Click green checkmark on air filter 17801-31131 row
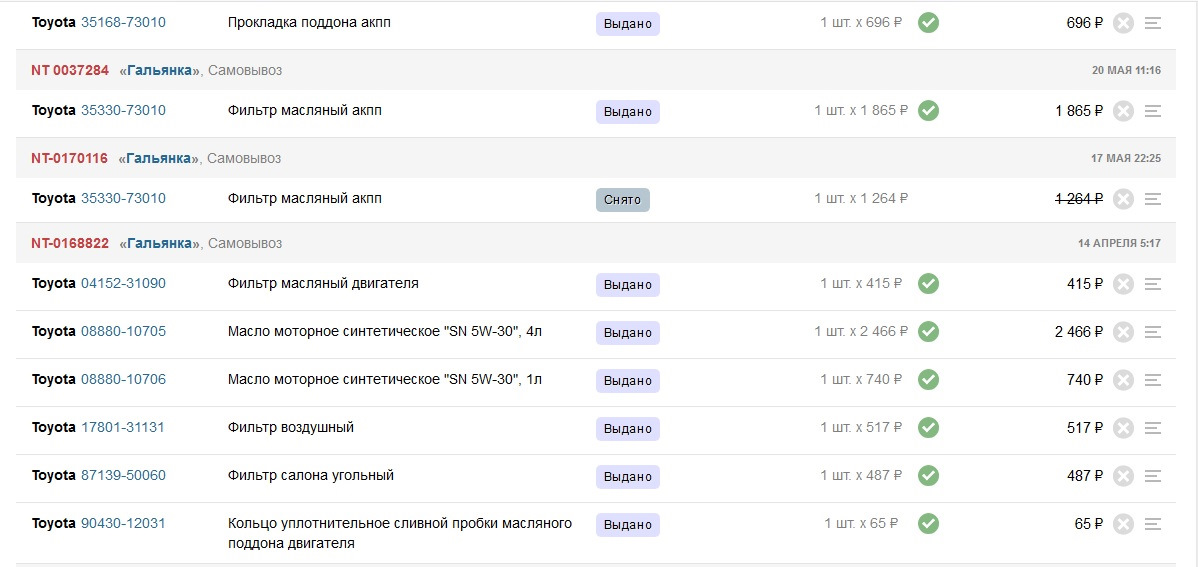This screenshot has height=567, width=1198. coord(928,427)
